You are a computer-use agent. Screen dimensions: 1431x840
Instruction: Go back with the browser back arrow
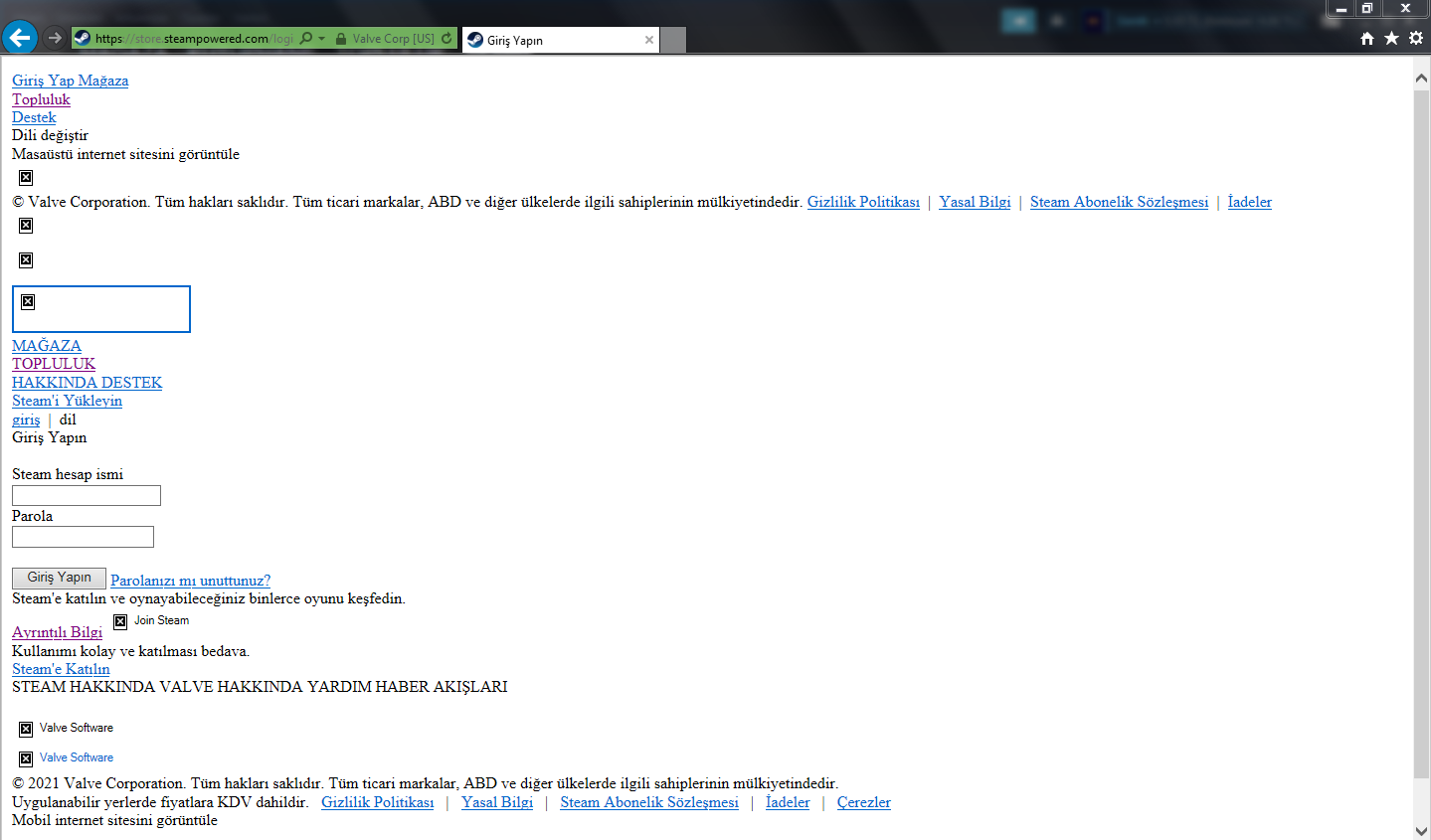(x=19, y=38)
